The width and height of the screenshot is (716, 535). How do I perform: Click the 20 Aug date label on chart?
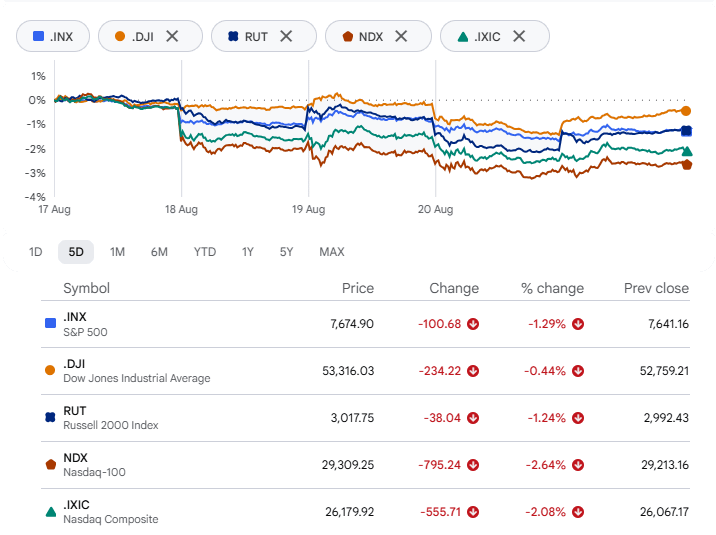coord(436,210)
